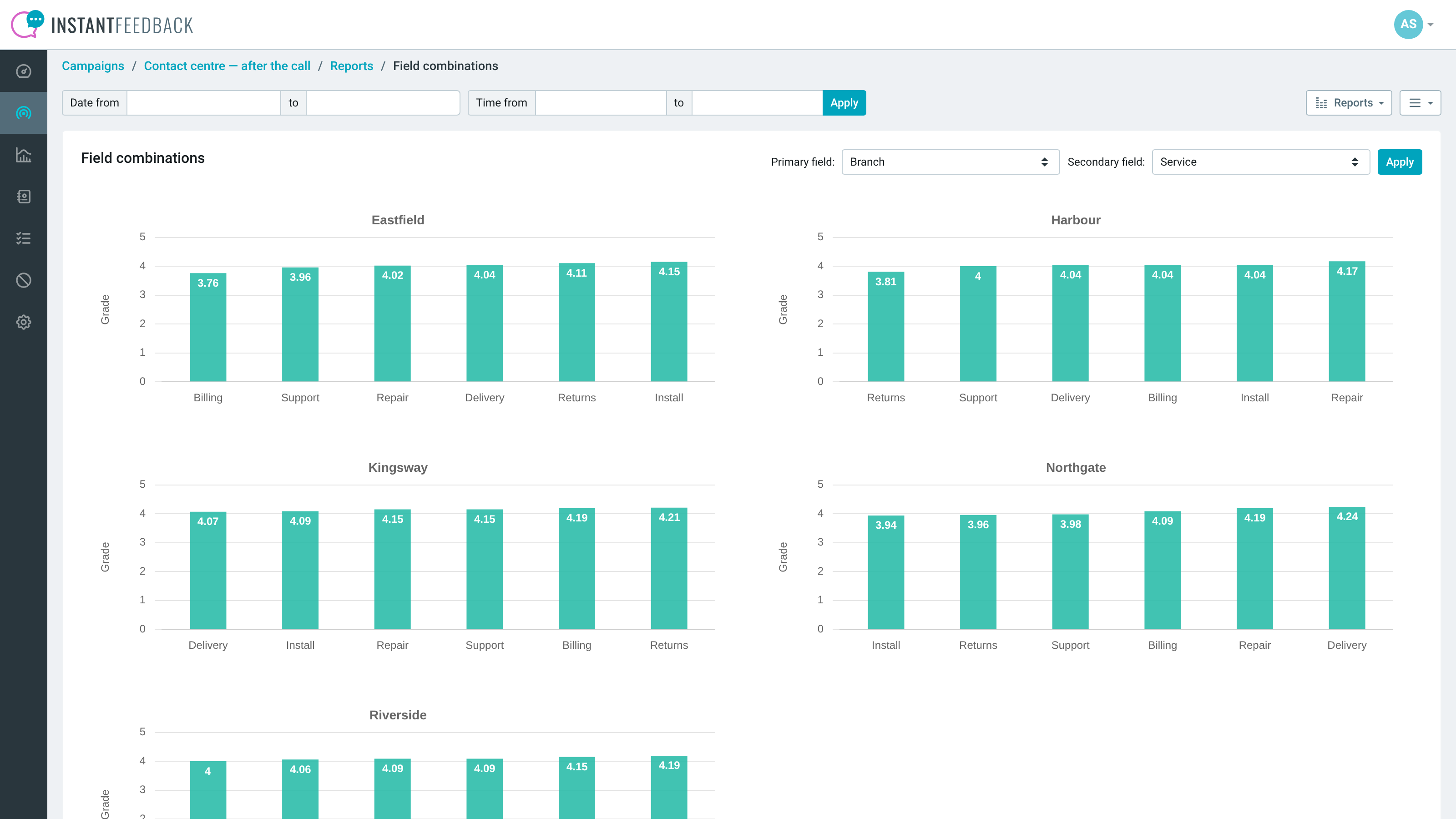
Task: Open the Reports dropdown button
Action: [x=1349, y=103]
